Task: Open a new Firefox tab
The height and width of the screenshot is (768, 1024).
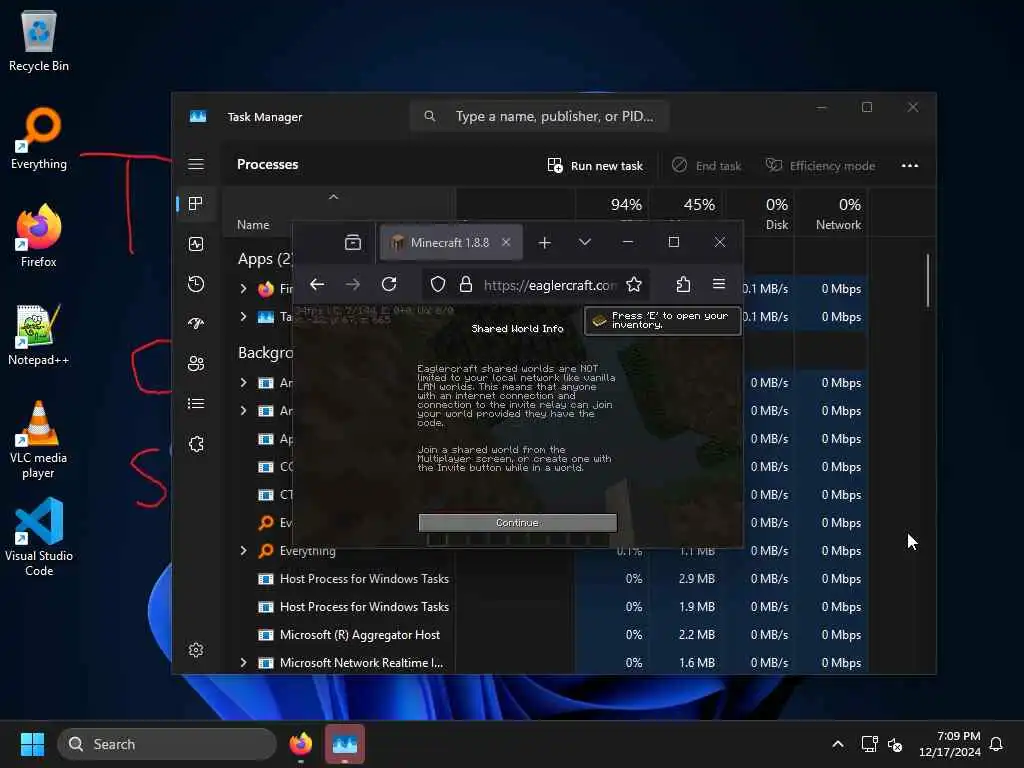Action: (545, 243)
